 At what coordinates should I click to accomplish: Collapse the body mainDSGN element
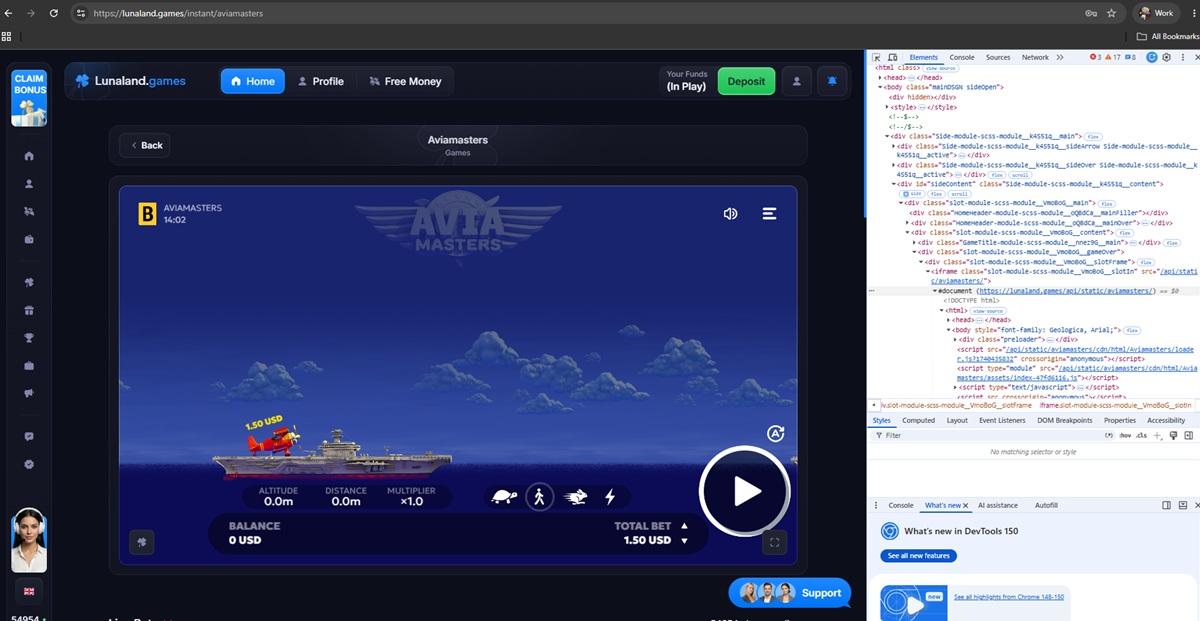[x=881, y=87]
